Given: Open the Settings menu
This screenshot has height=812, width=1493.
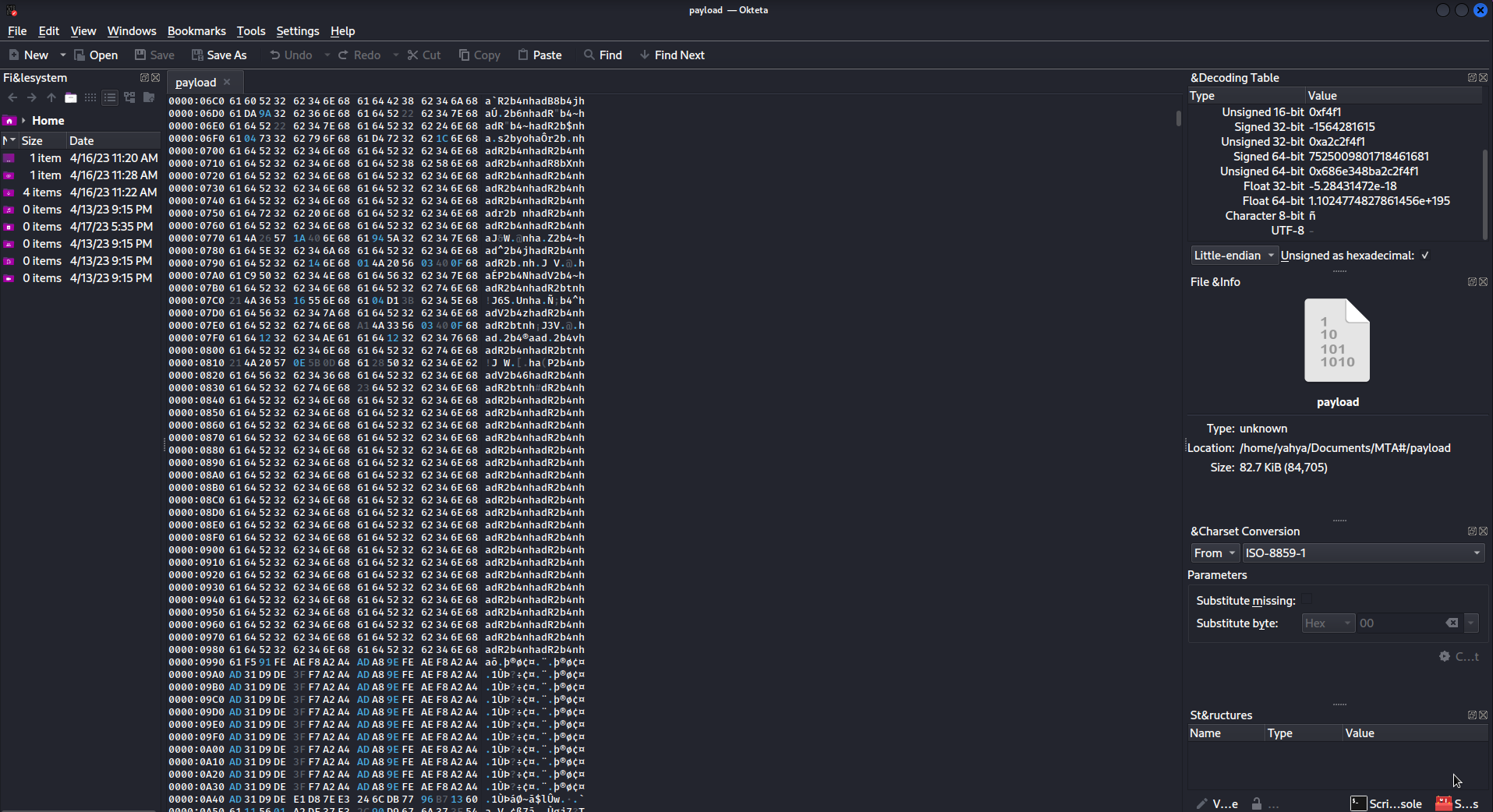Looking at the screenshot, I should coord(298,31).
